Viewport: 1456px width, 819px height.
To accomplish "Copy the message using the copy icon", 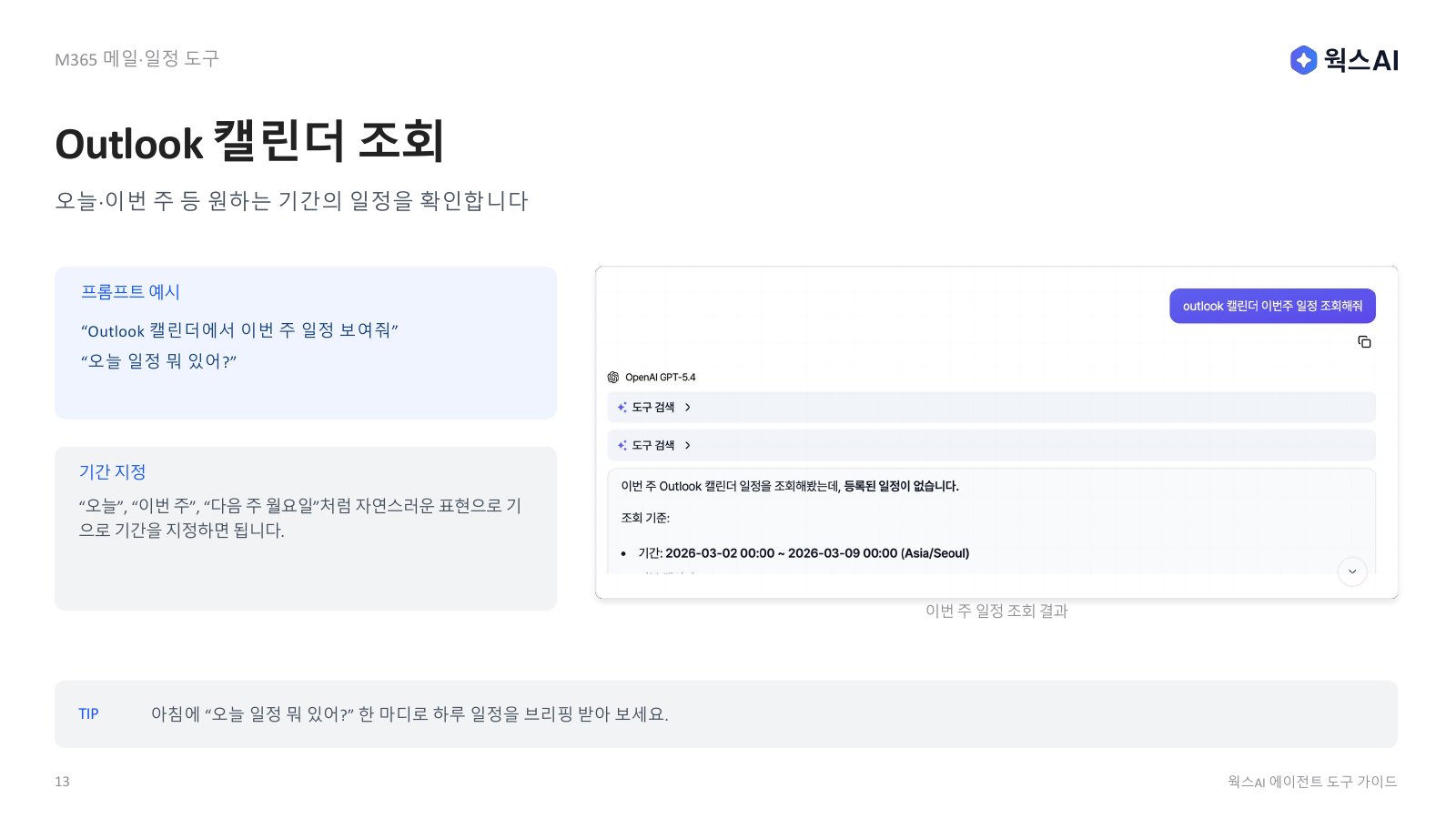I will pos(1364,342).
